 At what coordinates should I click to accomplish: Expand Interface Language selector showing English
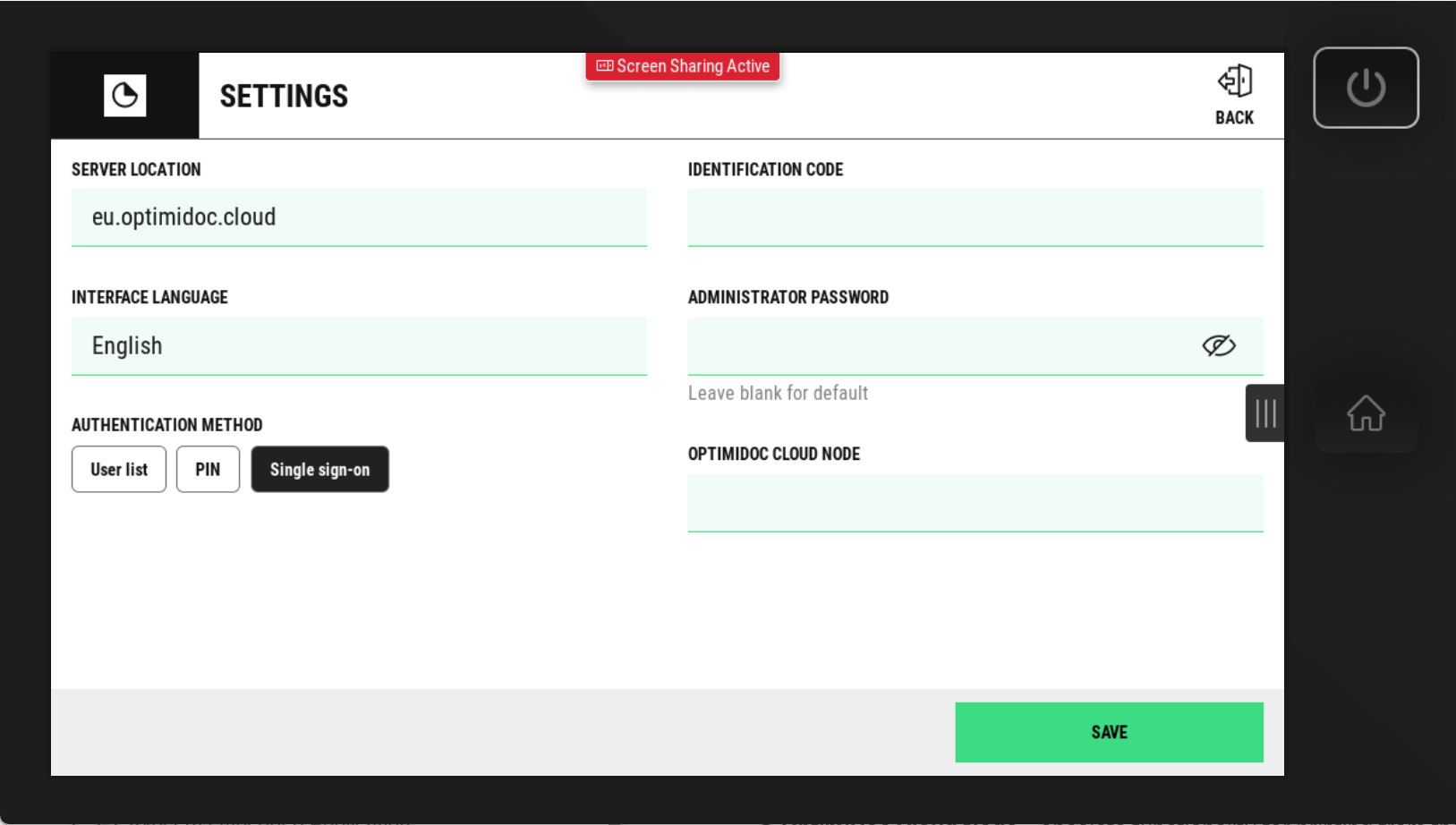click(359, 346)
